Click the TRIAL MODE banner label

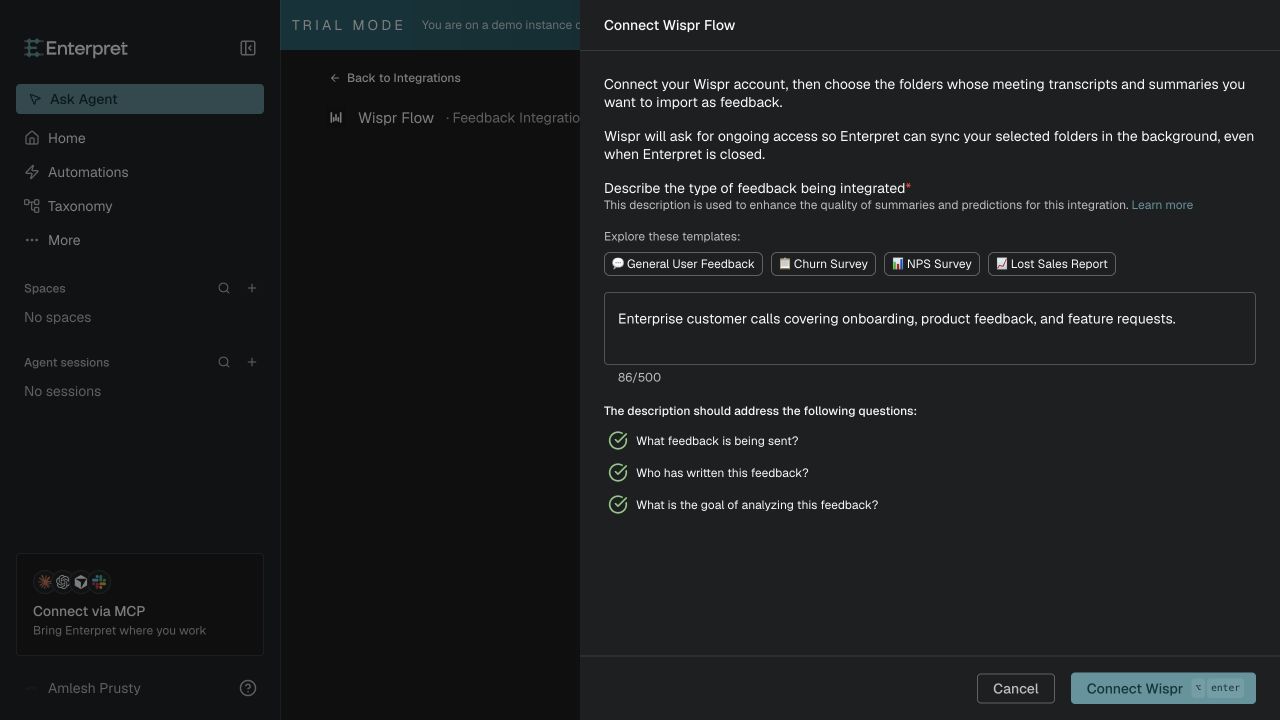click(x=348, y=25)
